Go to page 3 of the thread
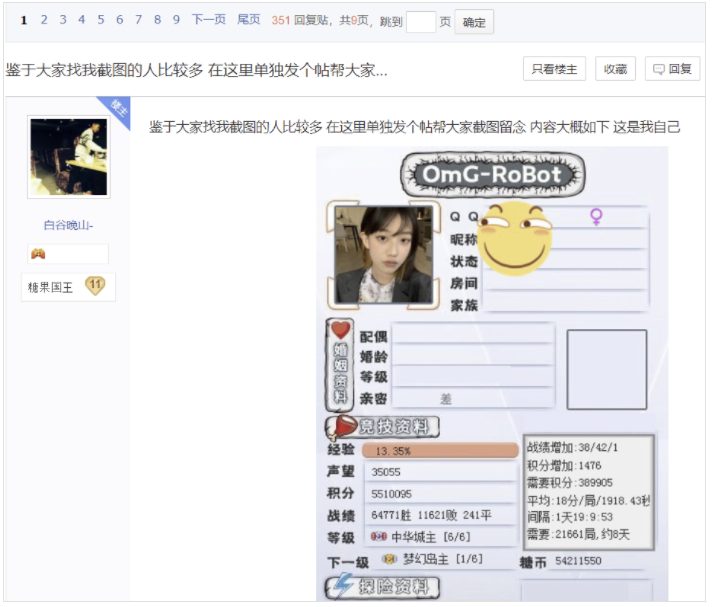This screenshot has height=607, width=713. (63, 20)
